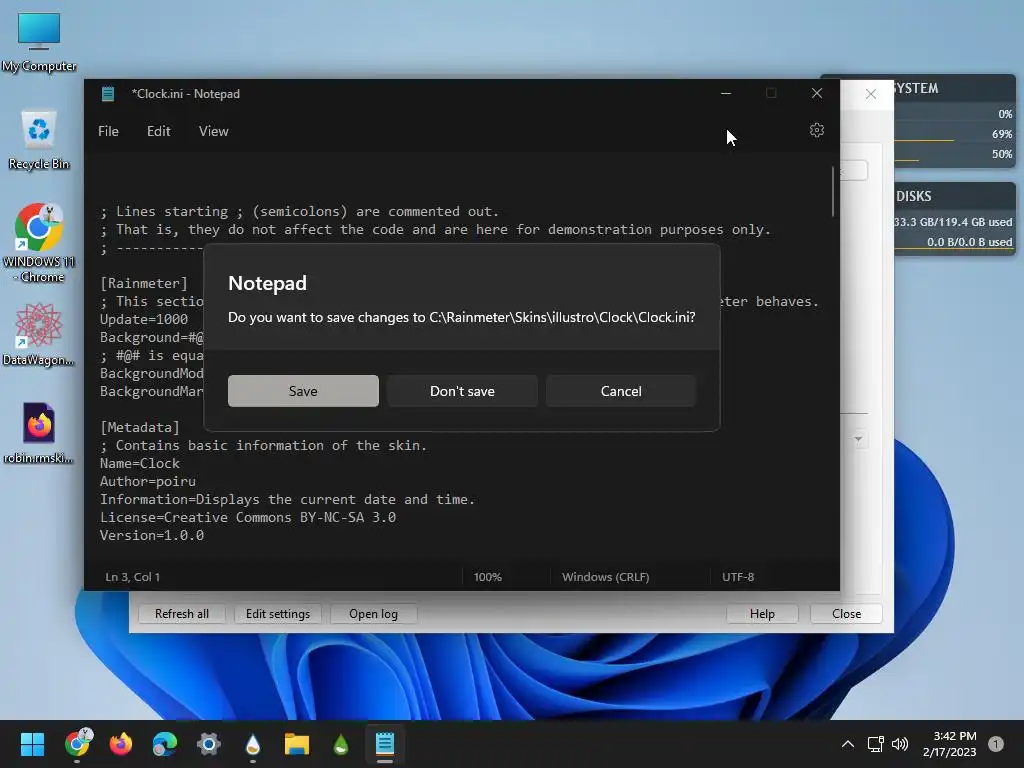Close the Notepad window
Viewport: 1024px width, 768px height.
coord(816,93)
